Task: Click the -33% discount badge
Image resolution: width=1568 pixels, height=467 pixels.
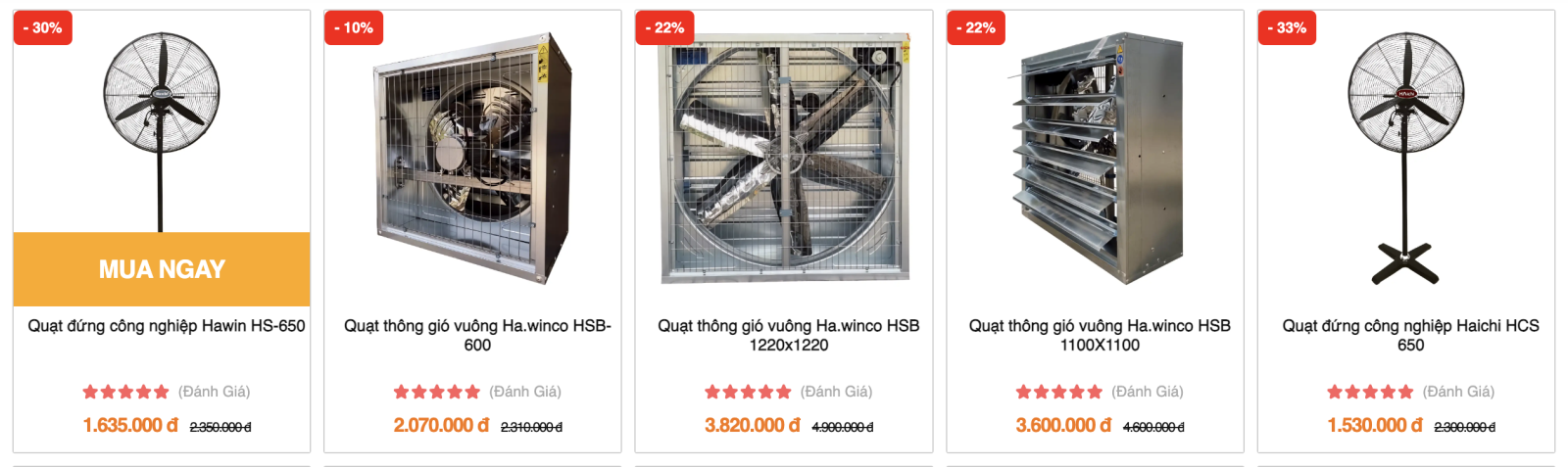Action: (1287, 28)
